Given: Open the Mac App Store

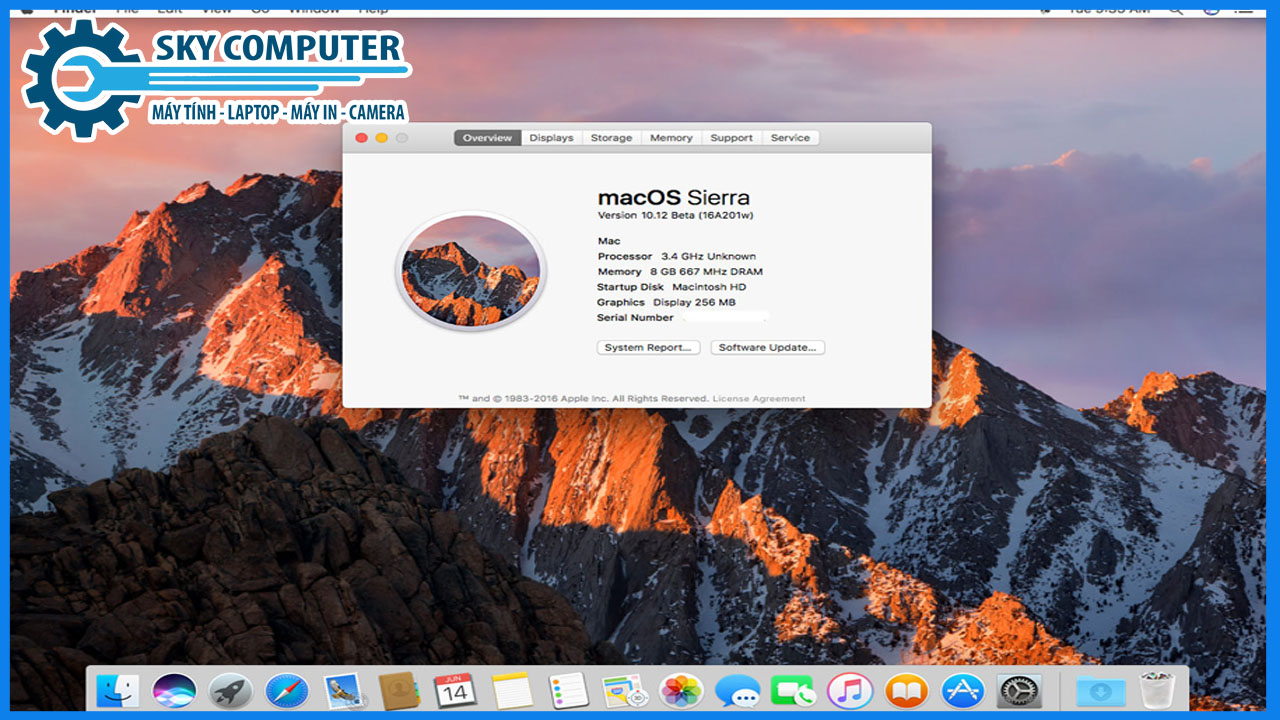Looking at the screenshot, I should point(963,690).
